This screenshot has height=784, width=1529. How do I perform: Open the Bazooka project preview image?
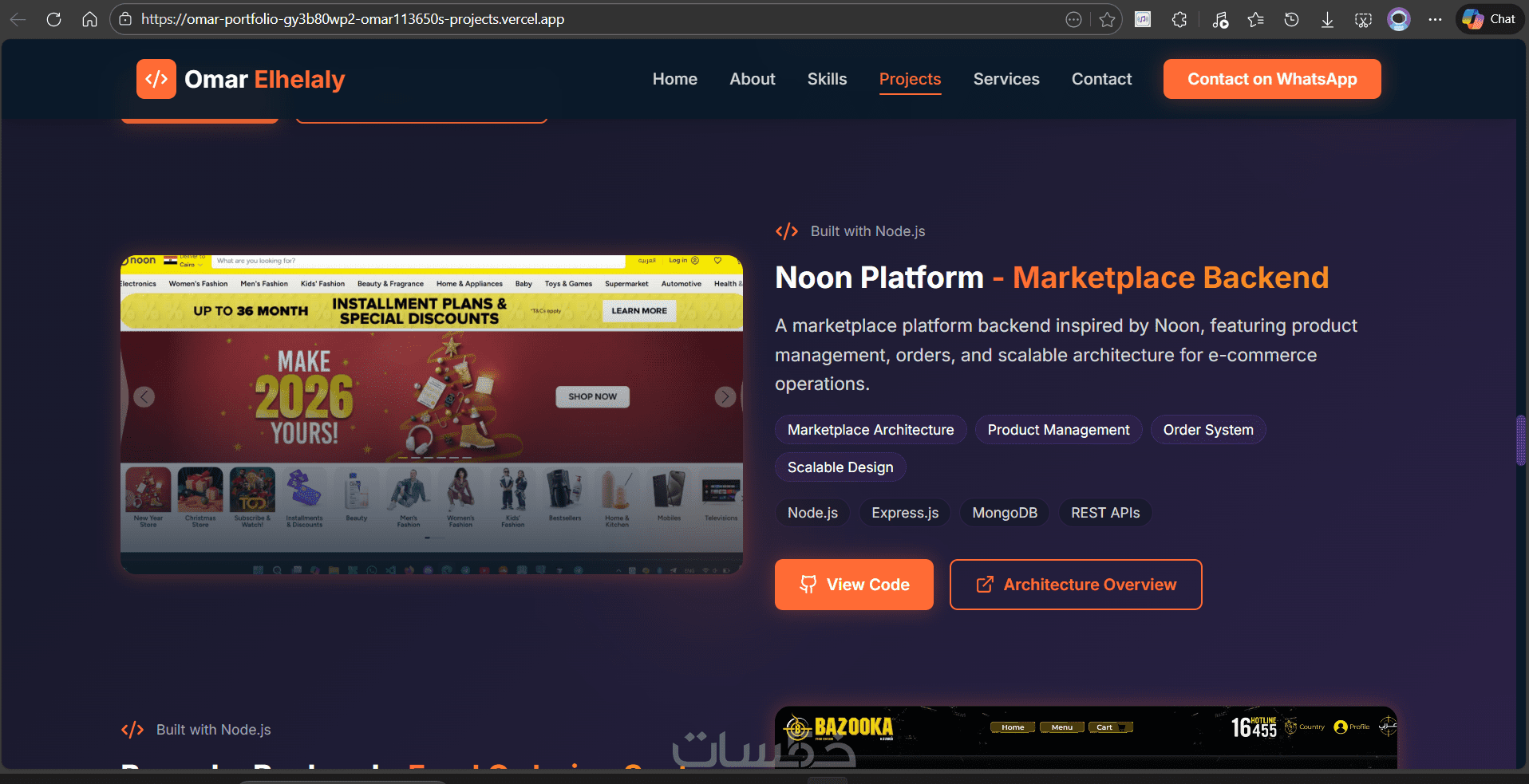(x=1086, y=738)
